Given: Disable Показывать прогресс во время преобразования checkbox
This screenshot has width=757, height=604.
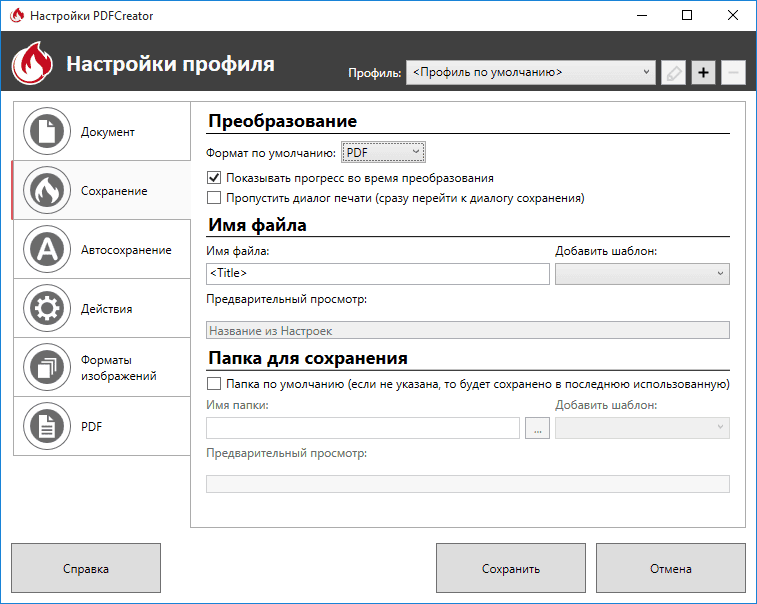Looking at the screenshot, I should [x=214, y=178].
